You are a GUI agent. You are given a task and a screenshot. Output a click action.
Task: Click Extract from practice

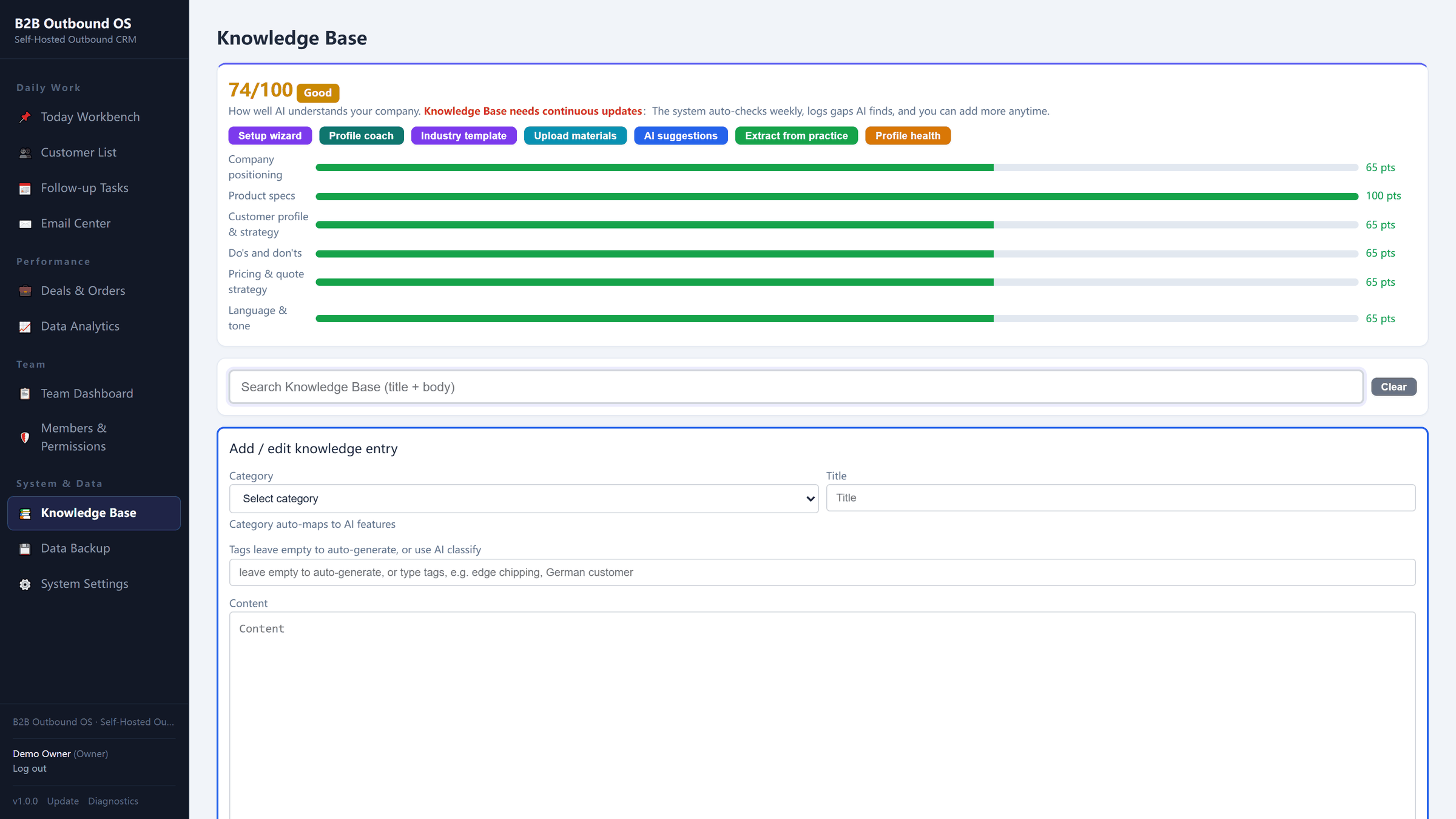coord(797,136)
